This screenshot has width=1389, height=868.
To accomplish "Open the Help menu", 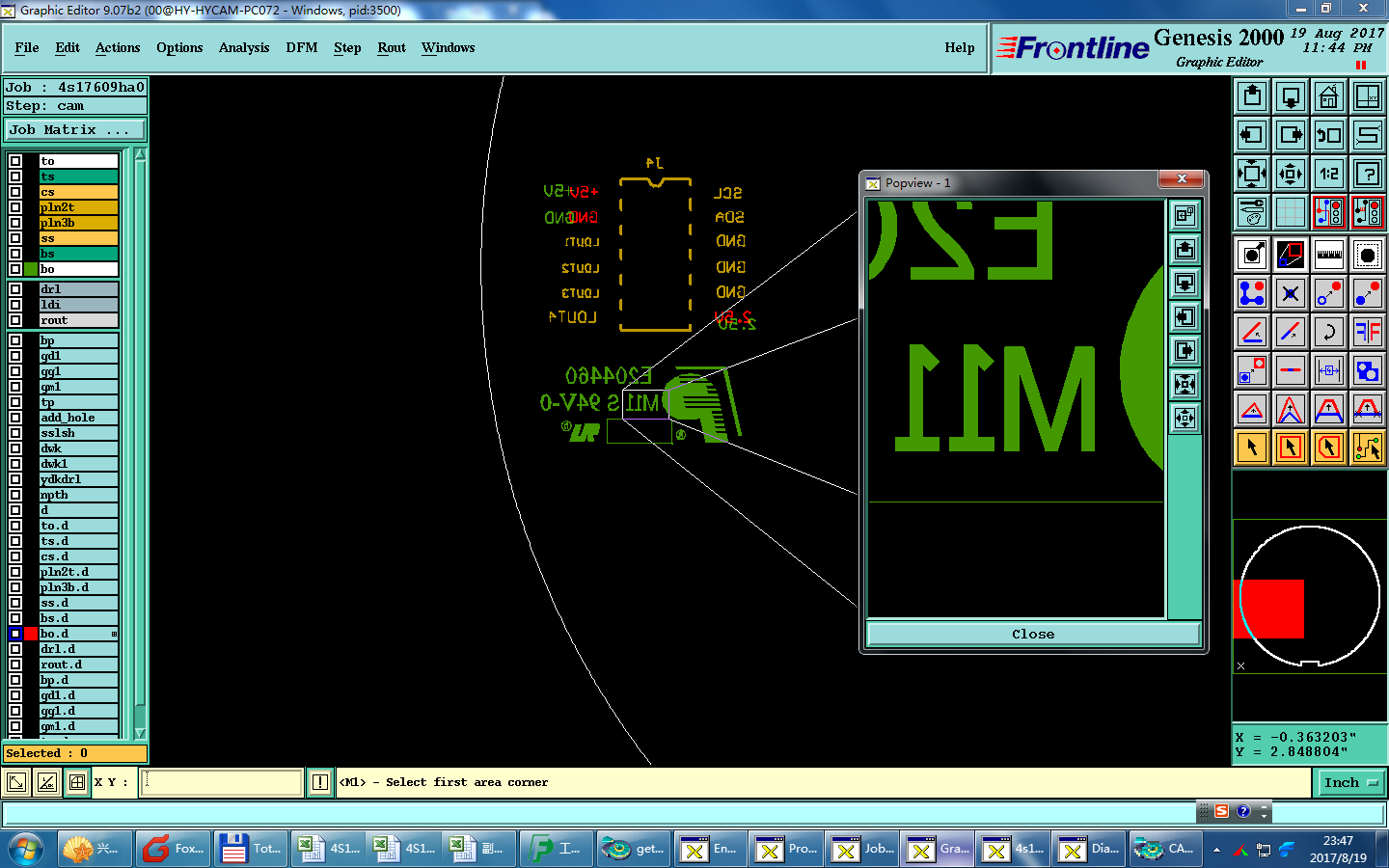I will tap(960, 48).
